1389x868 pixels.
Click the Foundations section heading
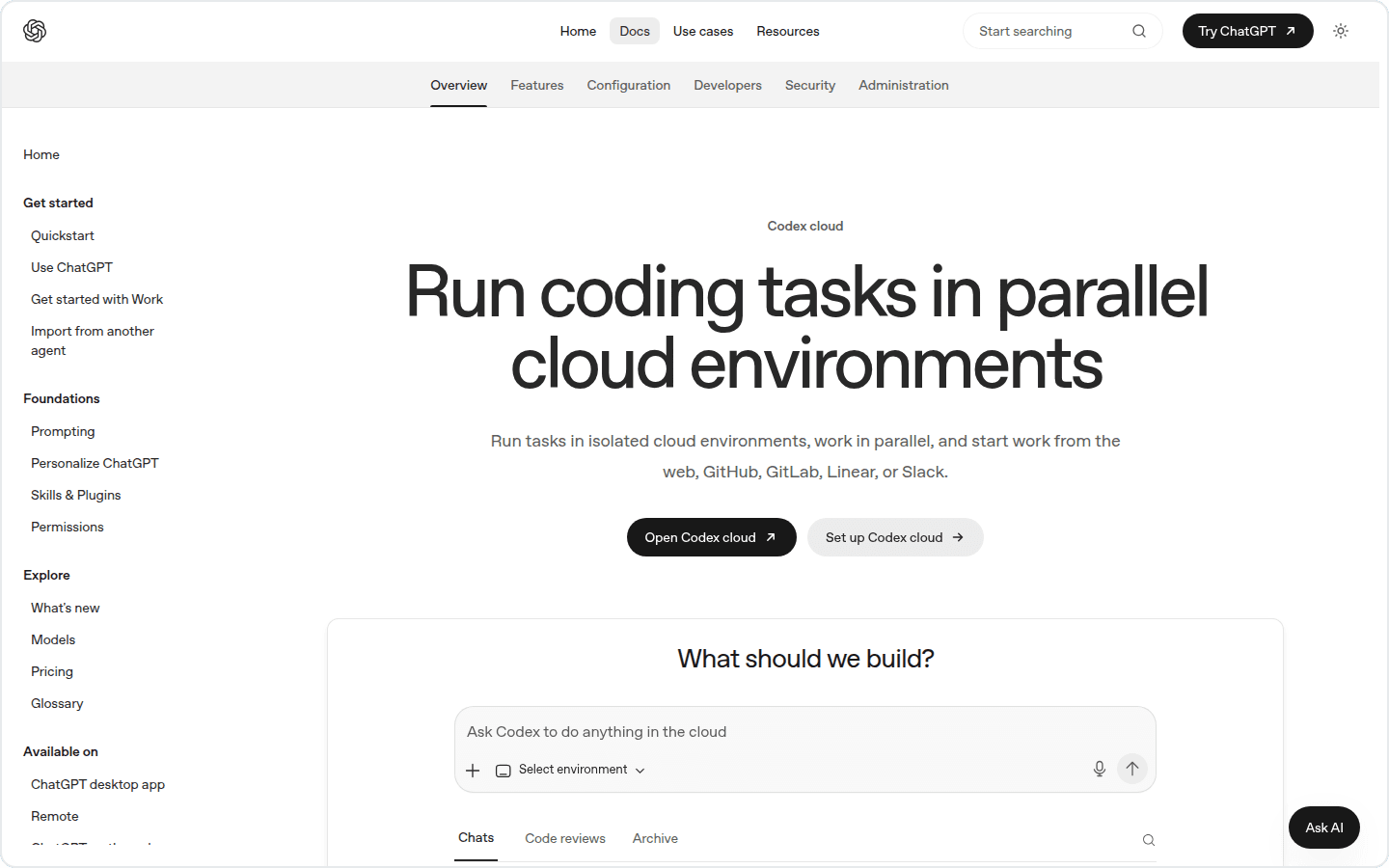coord(62,398)
